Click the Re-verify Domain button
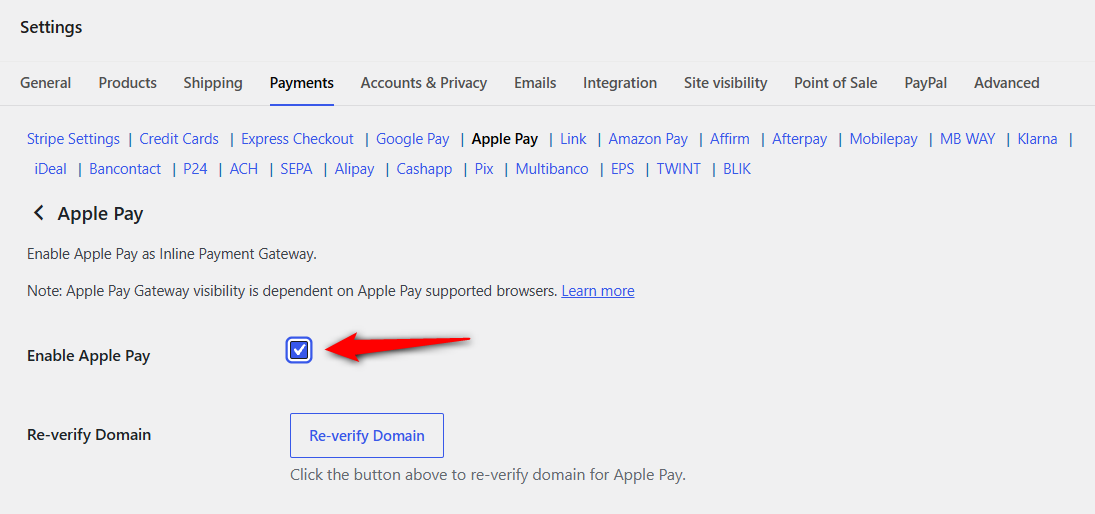The width and height of the screenshot is (1095, 514). click(x=367, y=436)
